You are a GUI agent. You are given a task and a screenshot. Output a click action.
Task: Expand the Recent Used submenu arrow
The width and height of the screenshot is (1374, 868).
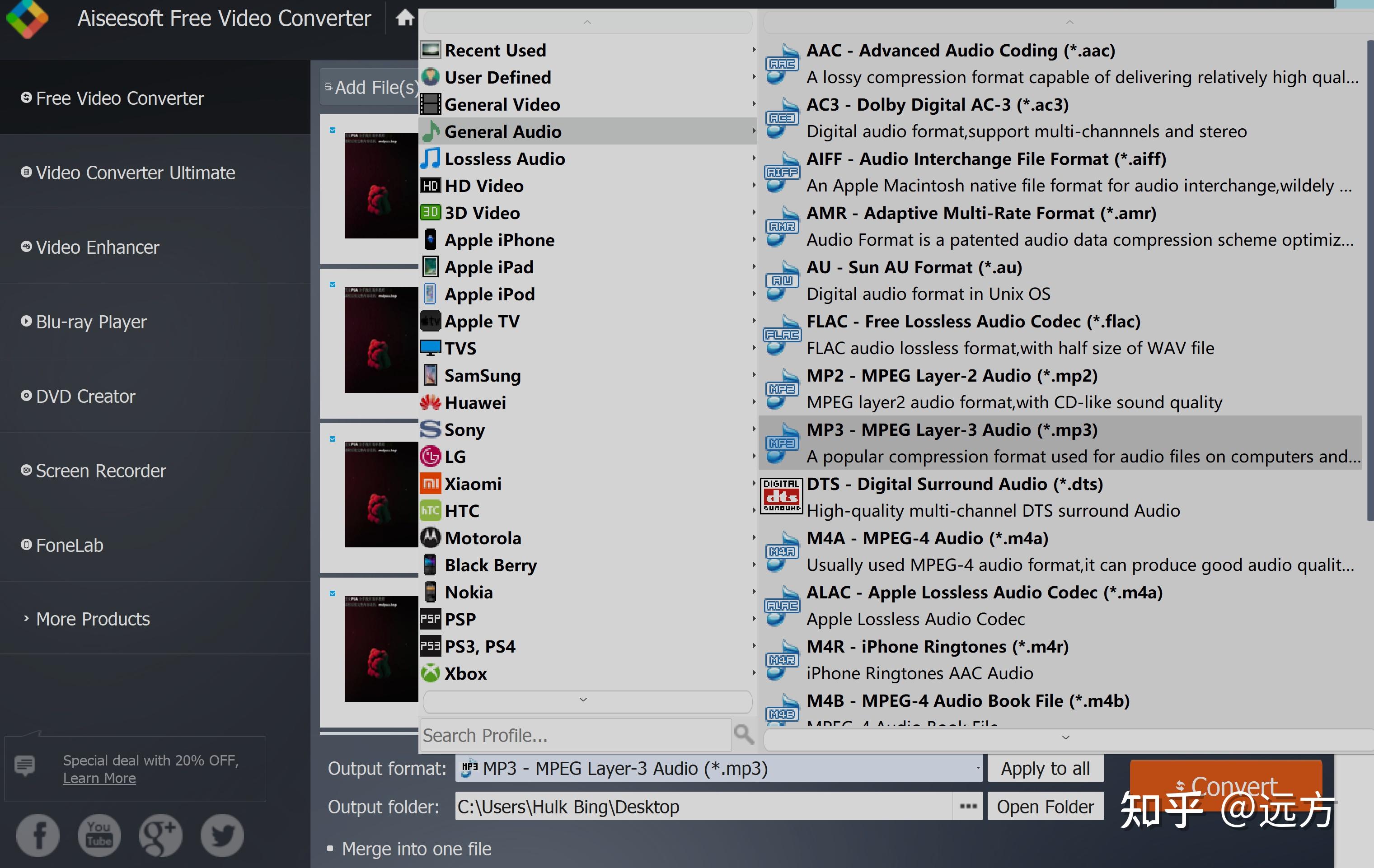pyautogui.click(x=754, y=50)
